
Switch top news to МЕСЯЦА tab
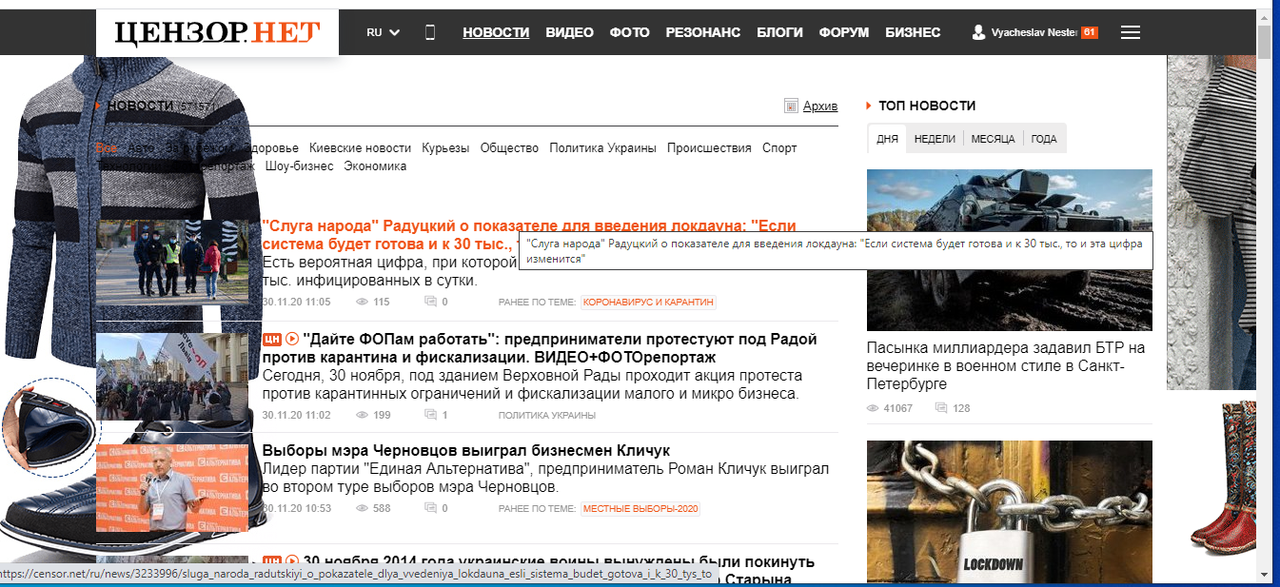click(x=993, y=139)
